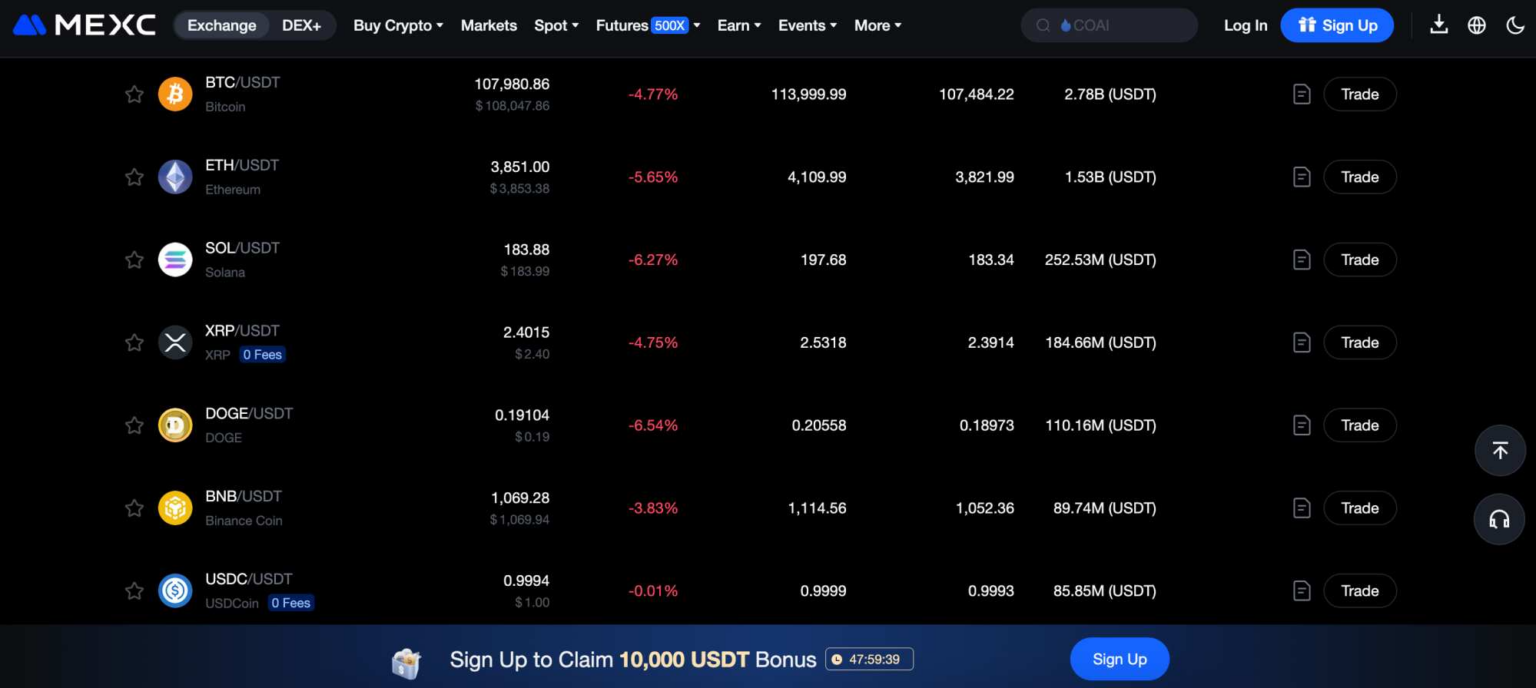
Task: Click Log In link
Action: click(x=1245, y=25)
